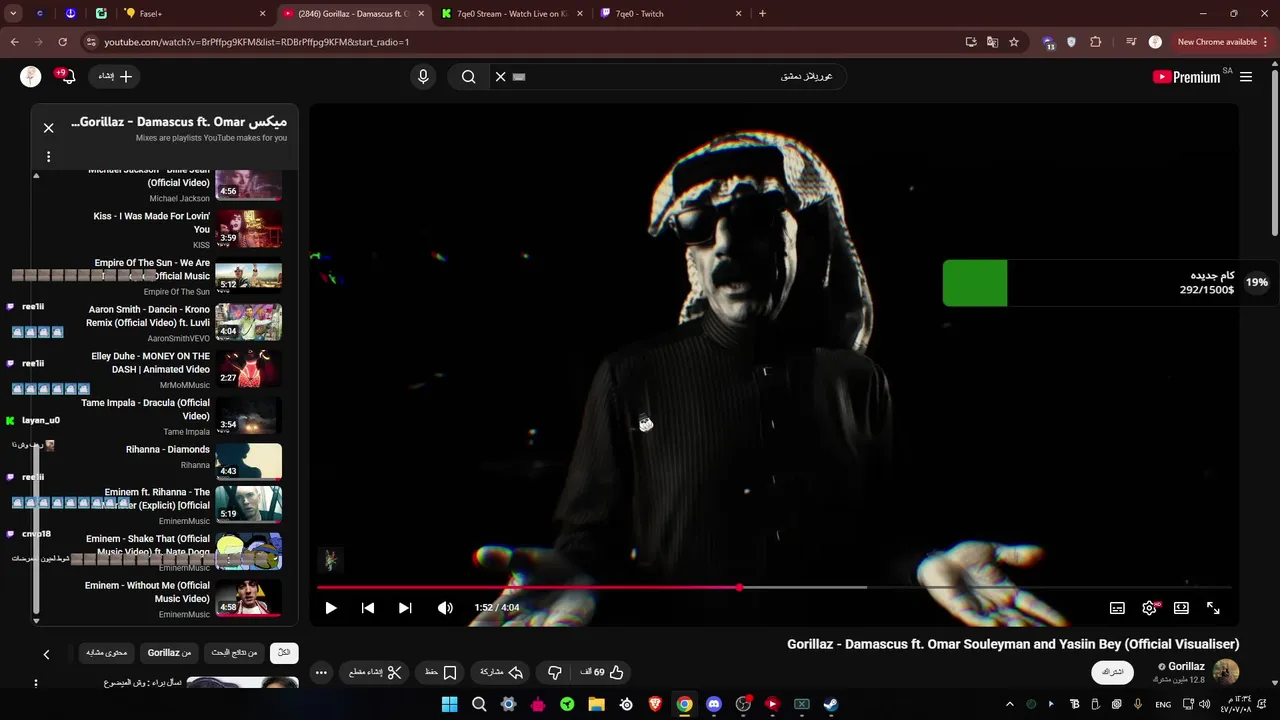
Task: Open the media control icon in Chrome toolbar
Action: 1130,42
